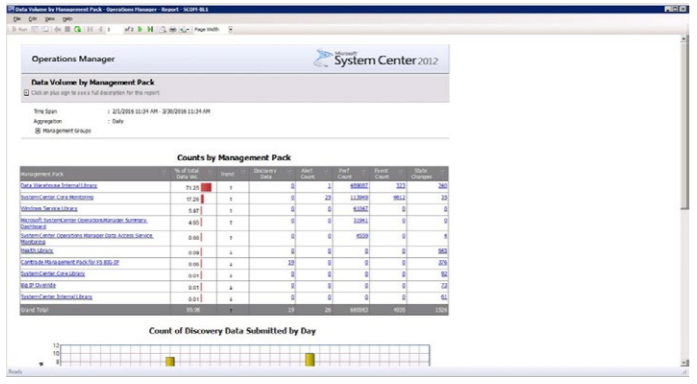Click the vertical scrollbar down arrow
Image resolution: width=697 pixels, height=384 pixels.
[685, 363]
